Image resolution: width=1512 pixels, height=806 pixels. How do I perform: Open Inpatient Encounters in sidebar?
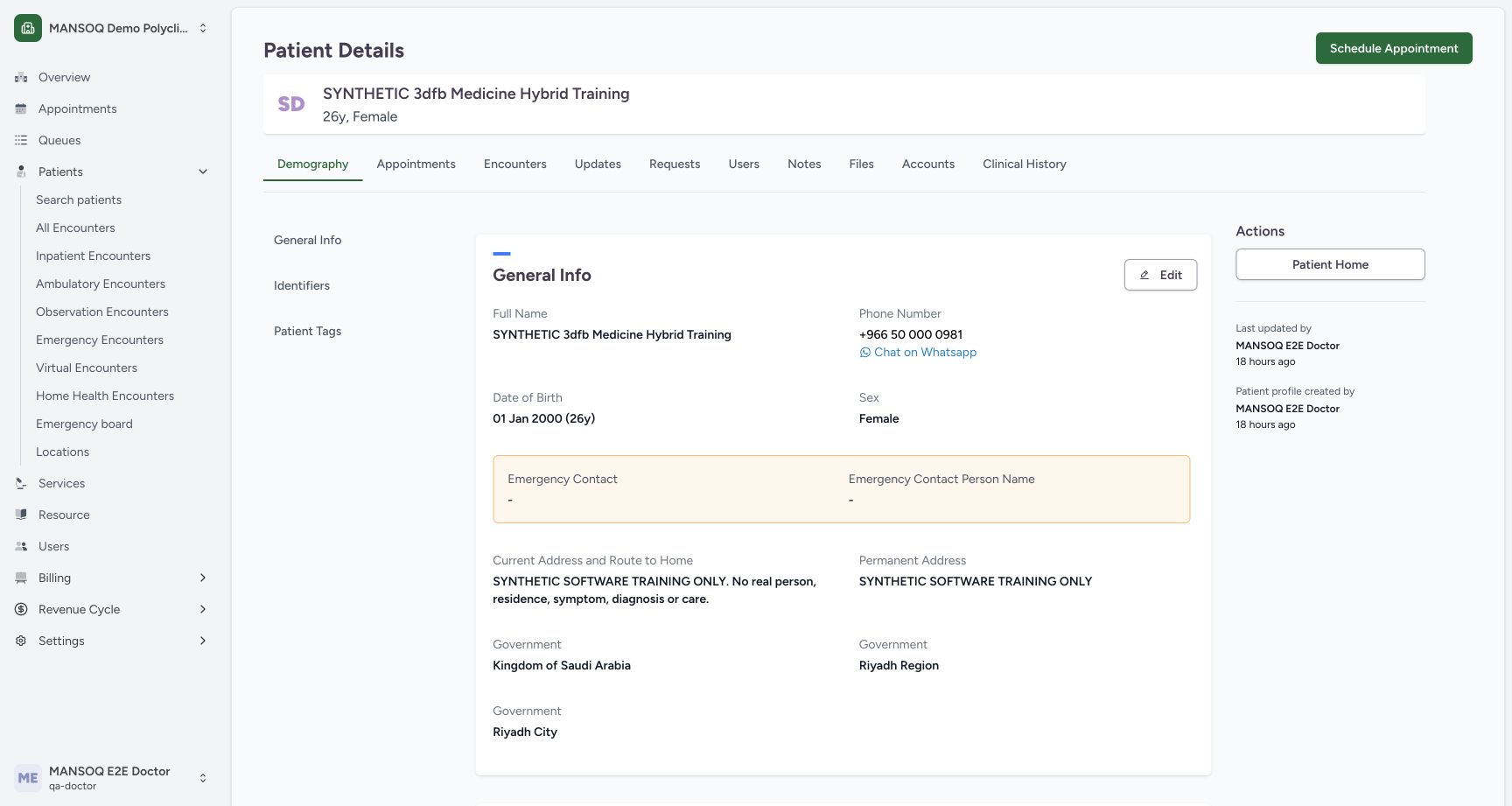[x=93, y=256]
